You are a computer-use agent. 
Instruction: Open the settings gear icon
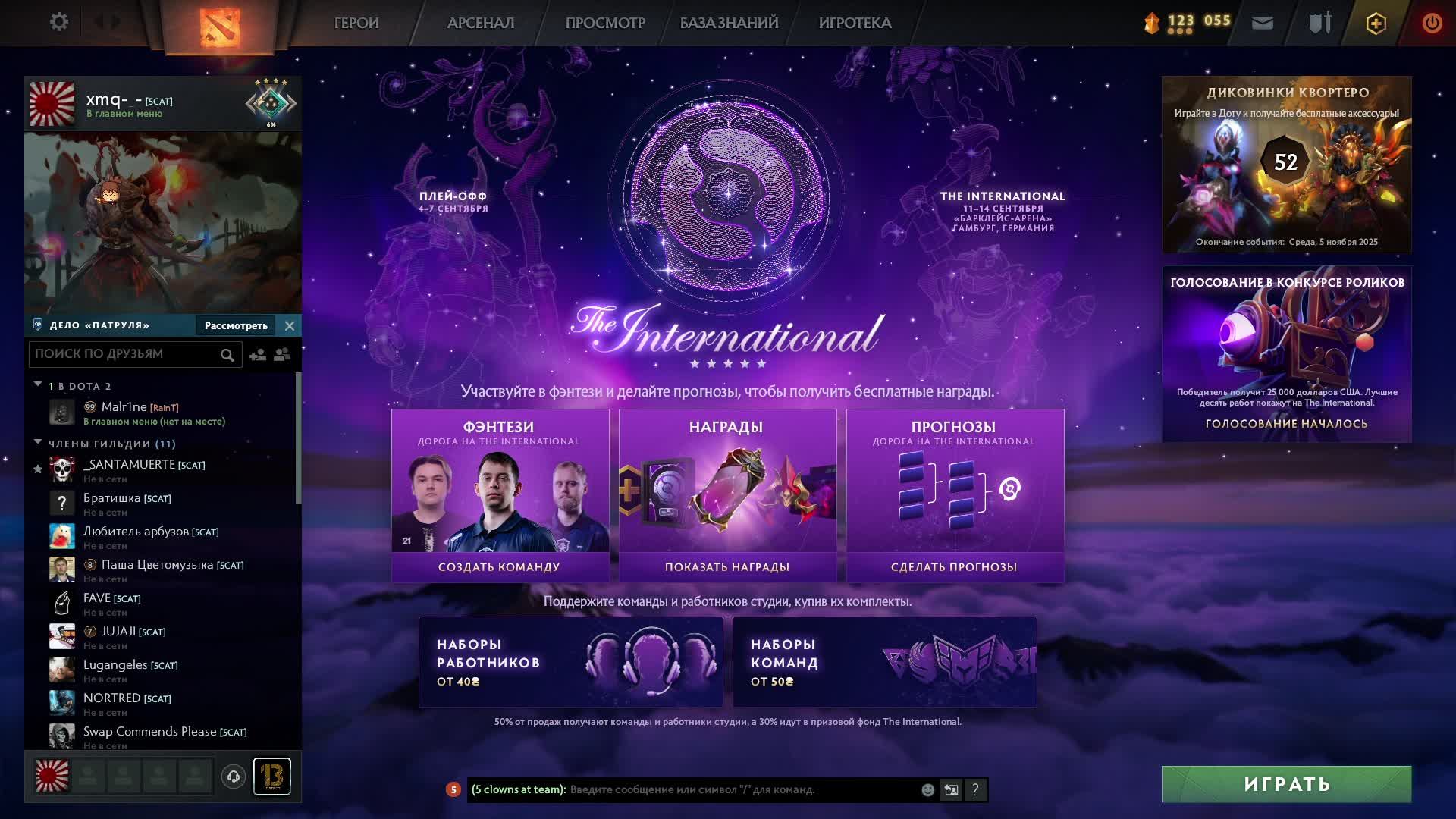tap(58, 22)
